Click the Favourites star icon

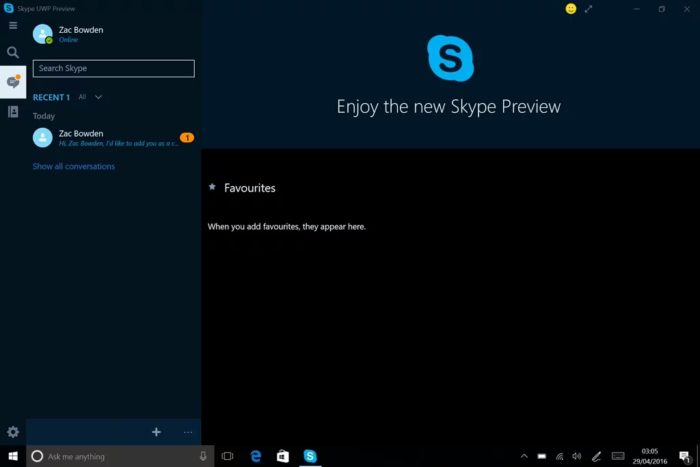pyautogui.click(x=212, y=187)
